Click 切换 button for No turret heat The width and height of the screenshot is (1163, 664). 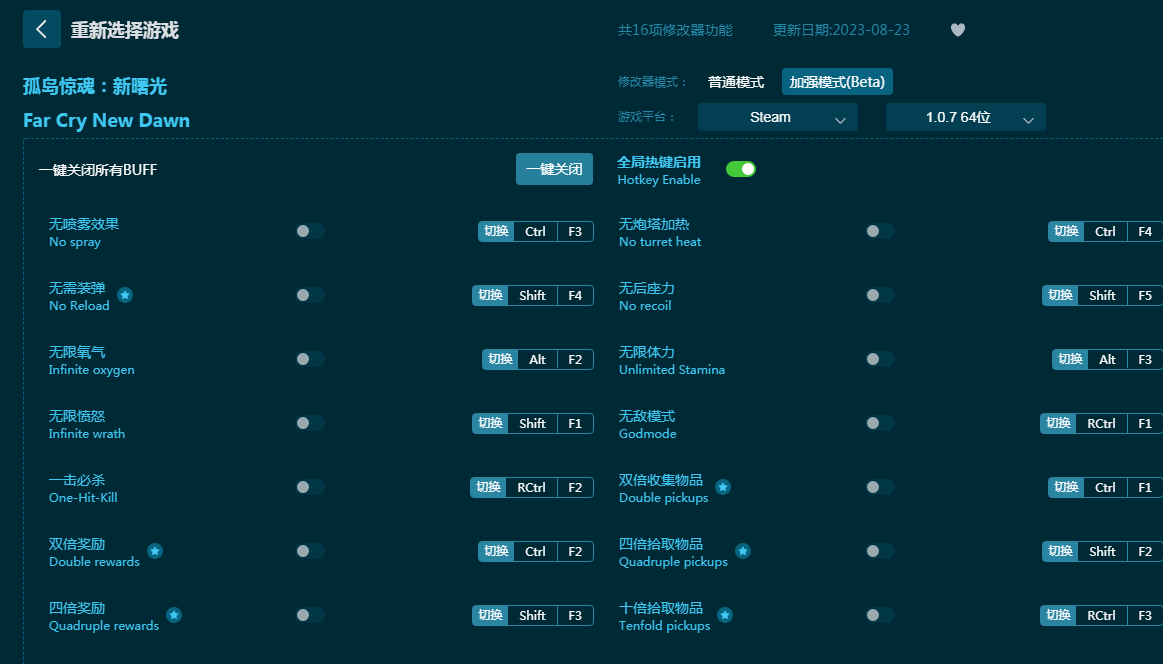pos(1066,231)
